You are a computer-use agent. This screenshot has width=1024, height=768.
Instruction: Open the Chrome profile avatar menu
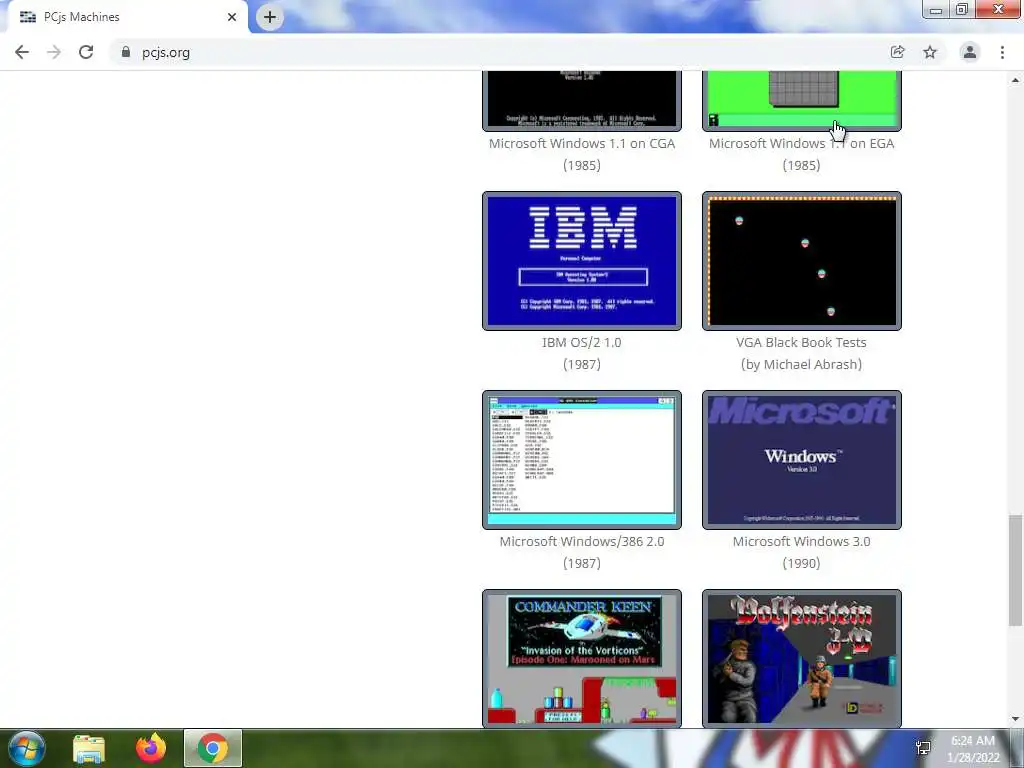coord(970,52)
